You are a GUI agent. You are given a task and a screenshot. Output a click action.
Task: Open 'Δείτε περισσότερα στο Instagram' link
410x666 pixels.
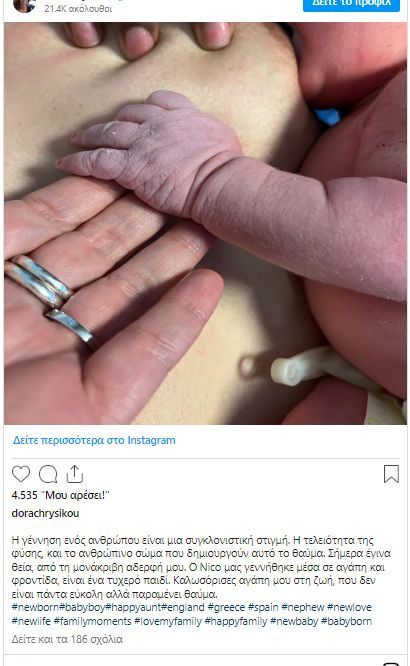coord(94,440)
